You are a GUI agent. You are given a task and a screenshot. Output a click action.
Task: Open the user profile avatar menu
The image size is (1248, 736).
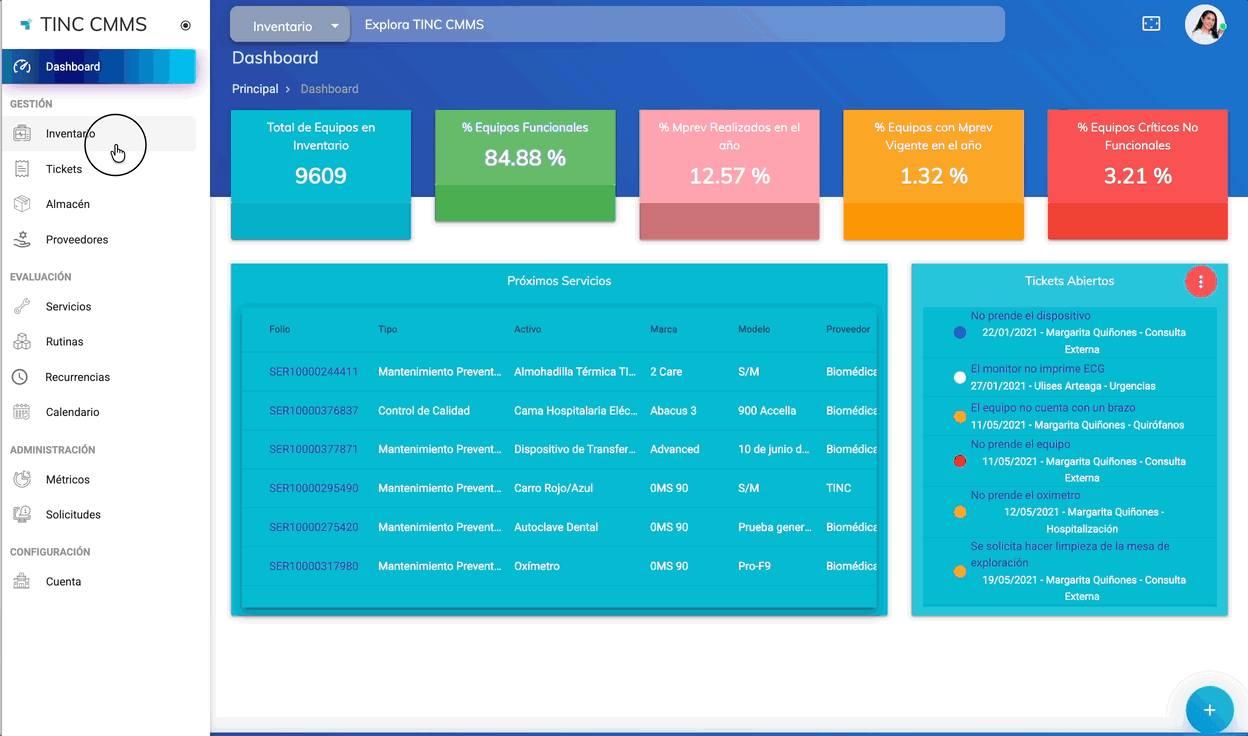click(1205, 25)
